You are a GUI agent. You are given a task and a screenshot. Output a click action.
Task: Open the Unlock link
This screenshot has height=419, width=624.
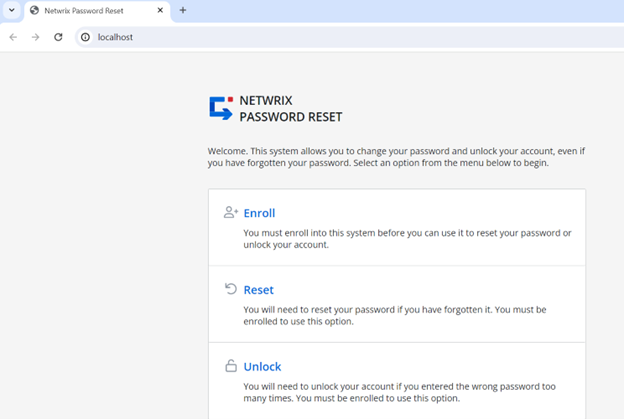262,367
